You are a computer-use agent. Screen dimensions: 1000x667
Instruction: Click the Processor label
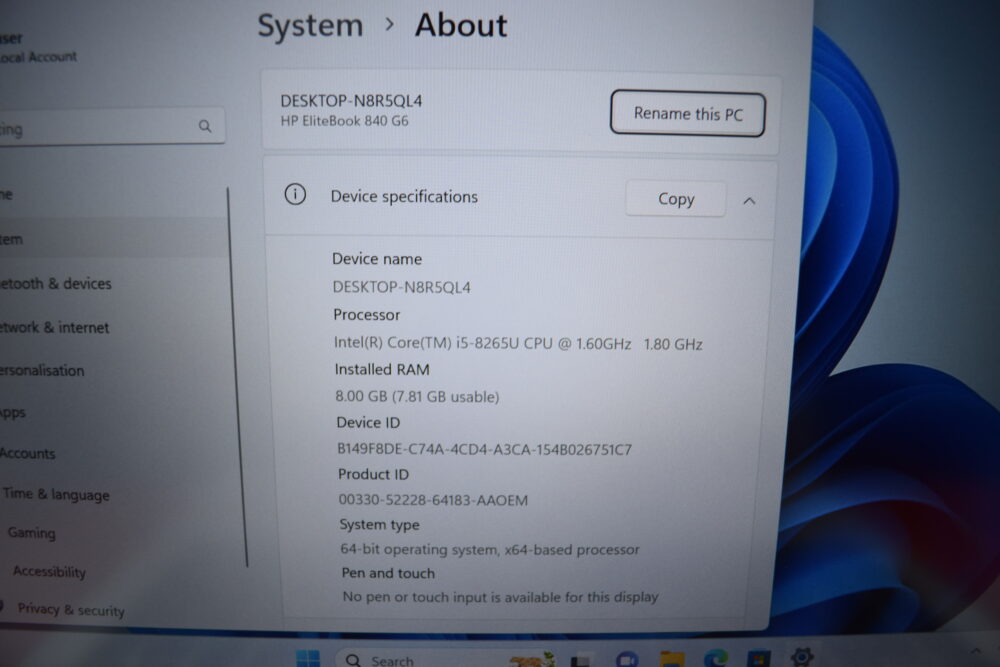pos(367,315)
